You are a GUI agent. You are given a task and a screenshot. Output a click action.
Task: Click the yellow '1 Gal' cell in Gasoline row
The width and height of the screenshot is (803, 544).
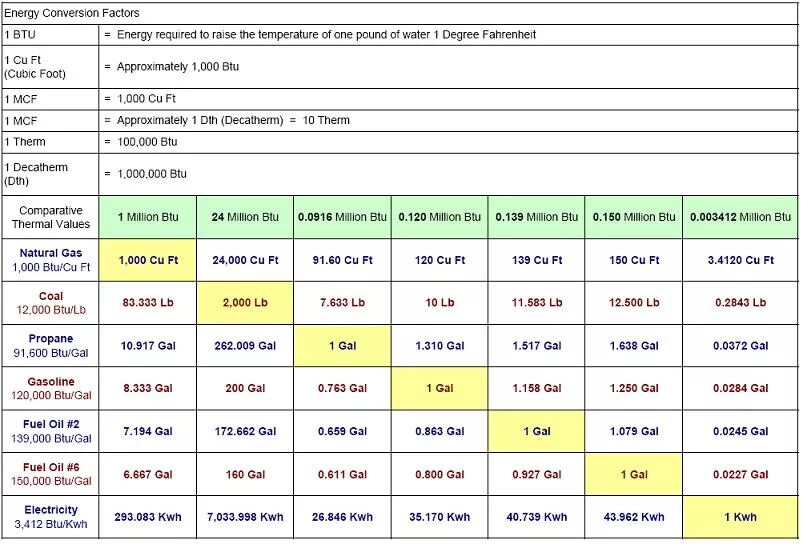coord(440,388)
